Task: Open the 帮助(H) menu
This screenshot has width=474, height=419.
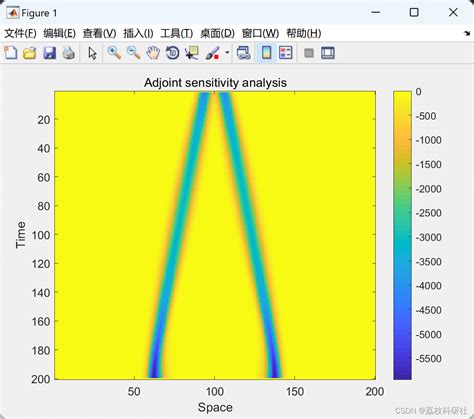Action: pyautogui.click(x=304, y=33)
